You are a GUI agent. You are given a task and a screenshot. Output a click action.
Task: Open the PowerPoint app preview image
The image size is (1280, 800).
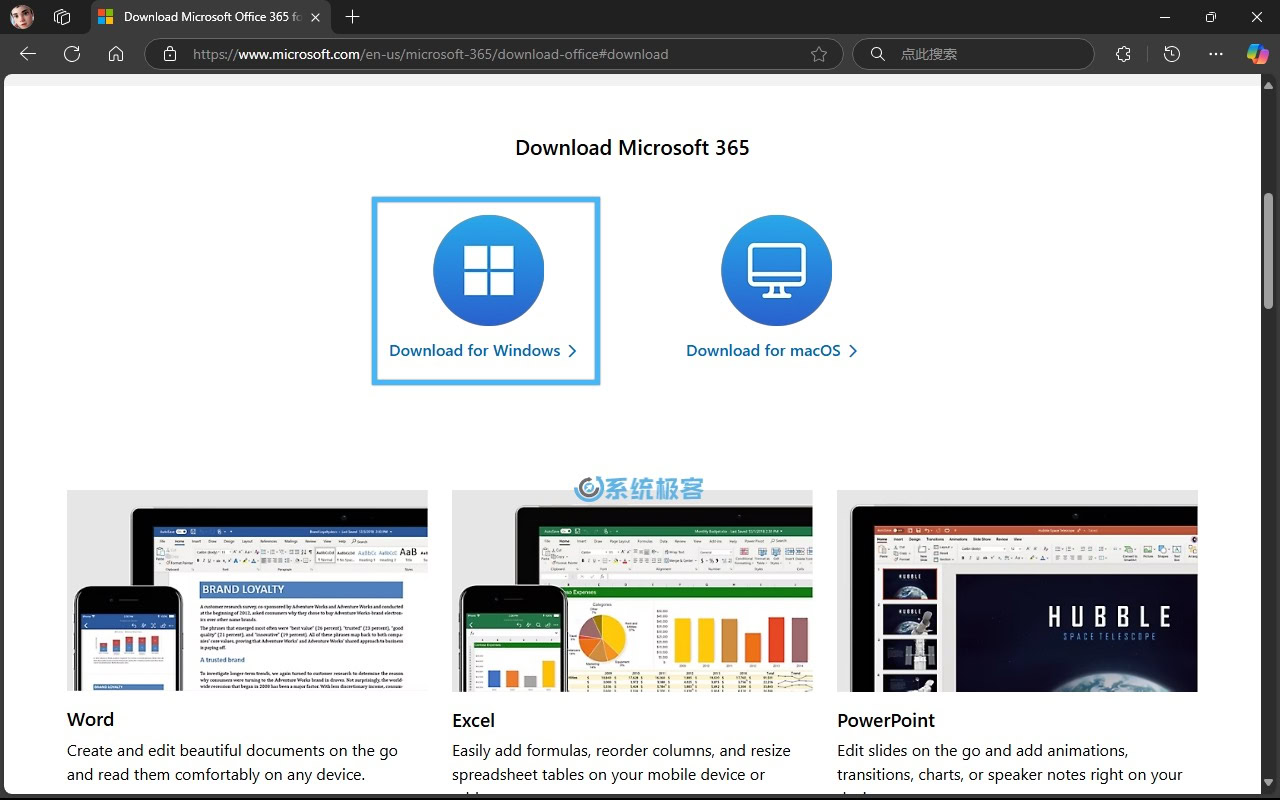point(1017,590)
